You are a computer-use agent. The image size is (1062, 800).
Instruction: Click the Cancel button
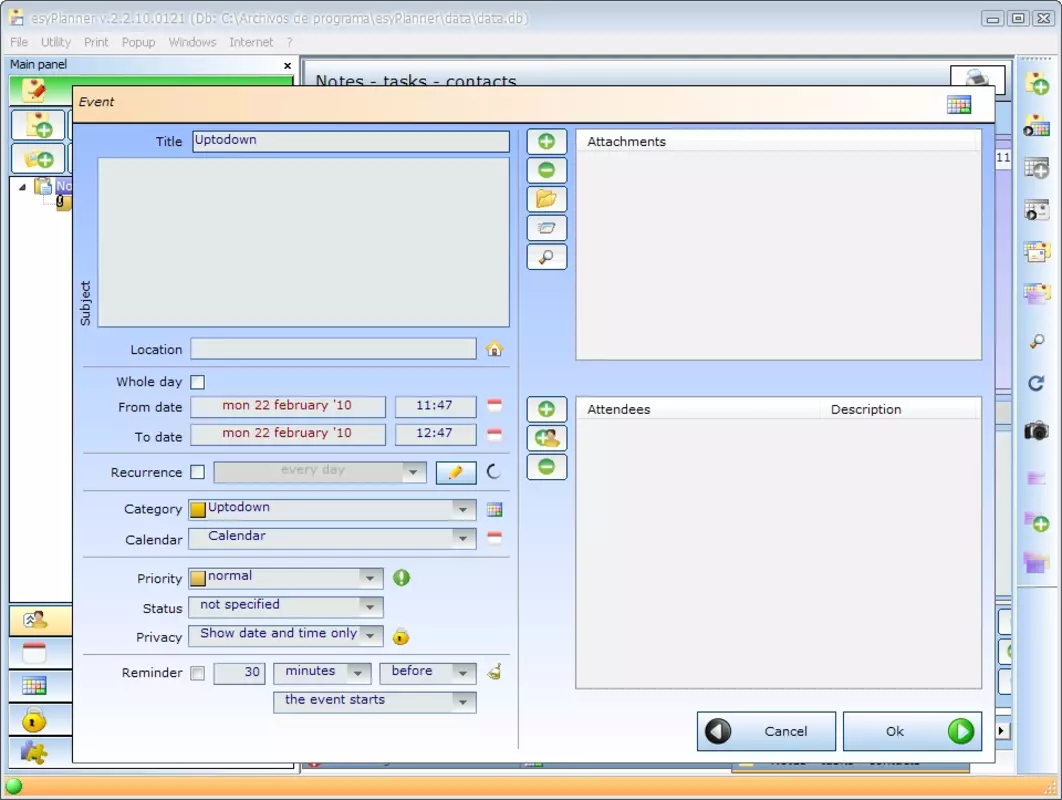[x=766, y=731]
